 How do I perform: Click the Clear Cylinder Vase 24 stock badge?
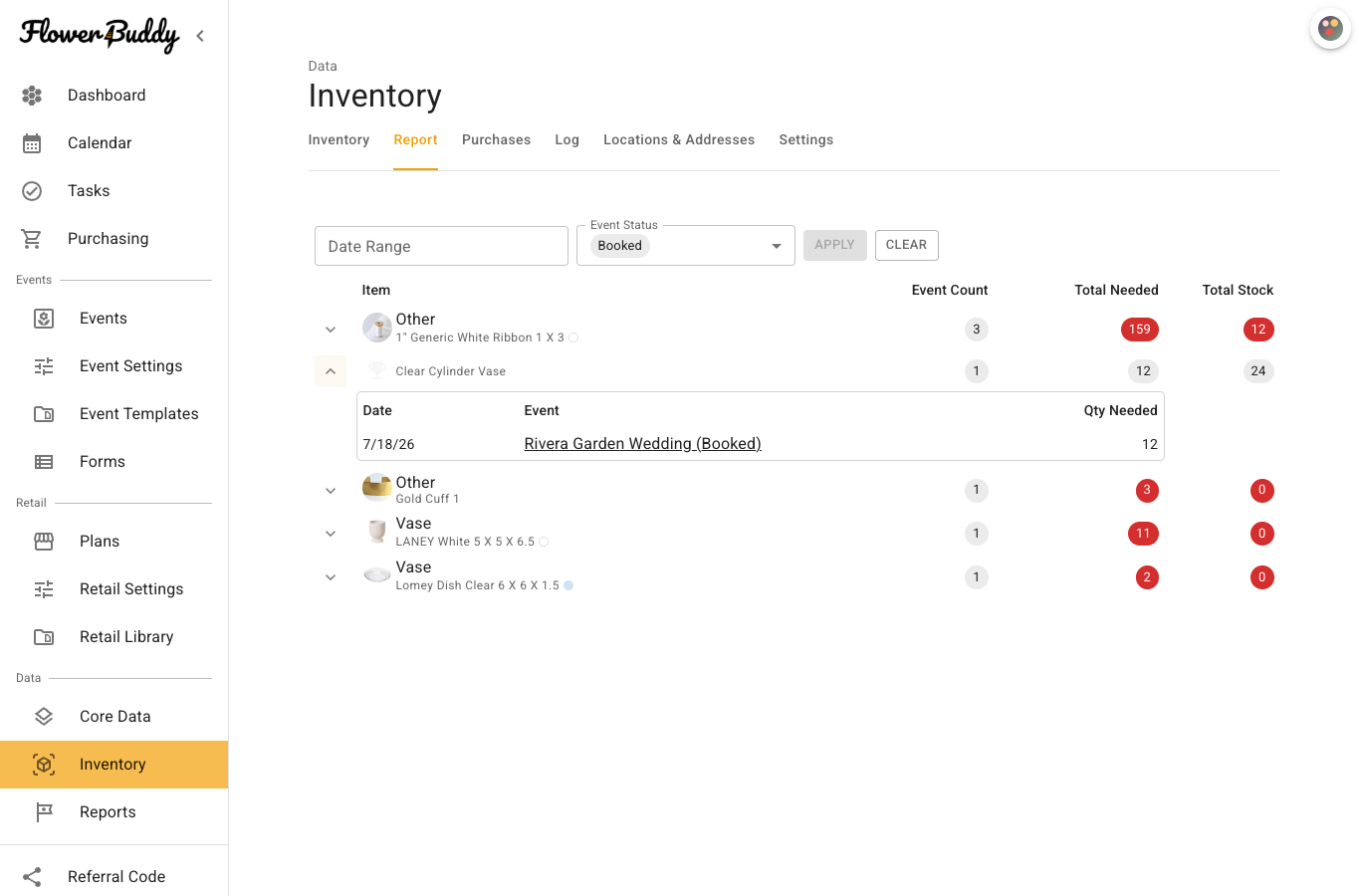1258,371
